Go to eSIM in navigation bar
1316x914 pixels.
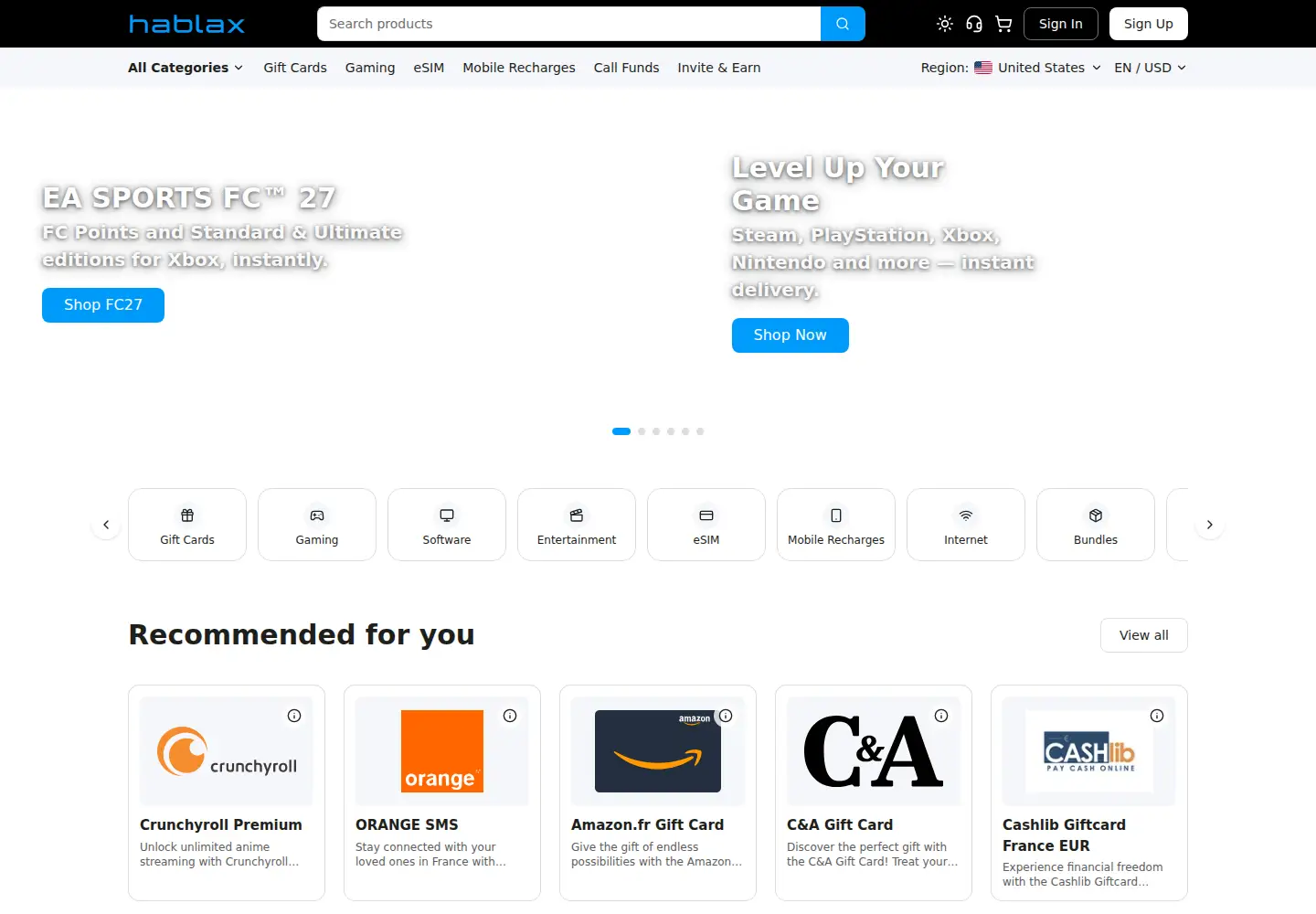click(429, 68)
